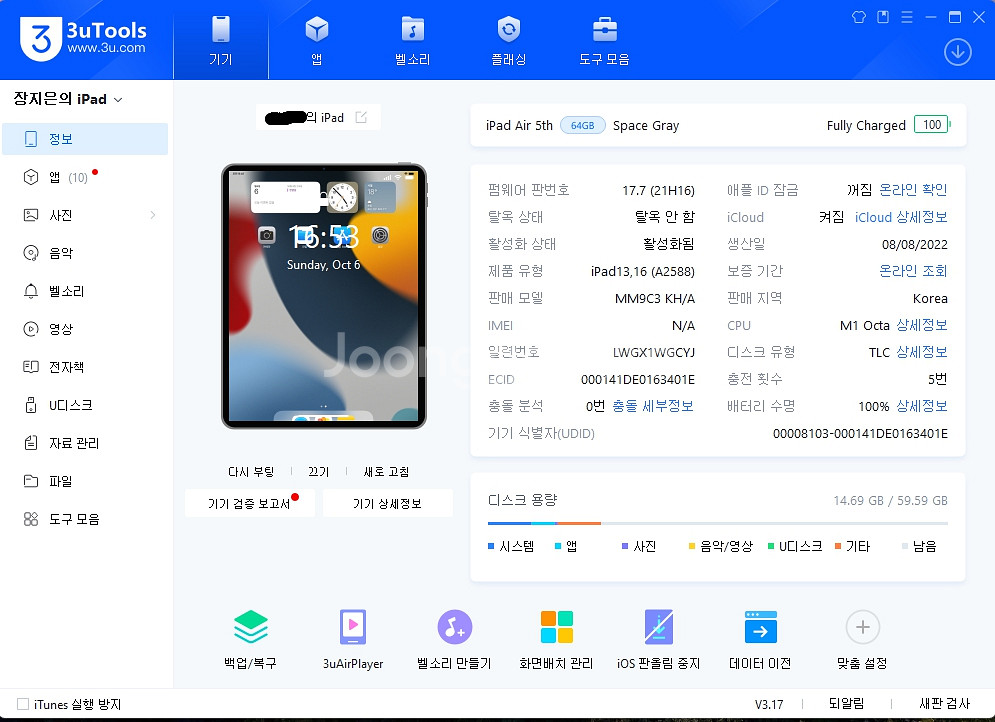This screenshot has height=722, width=995.
Task: Select 벨소리 in the sidebar
Action: [85, 291]
